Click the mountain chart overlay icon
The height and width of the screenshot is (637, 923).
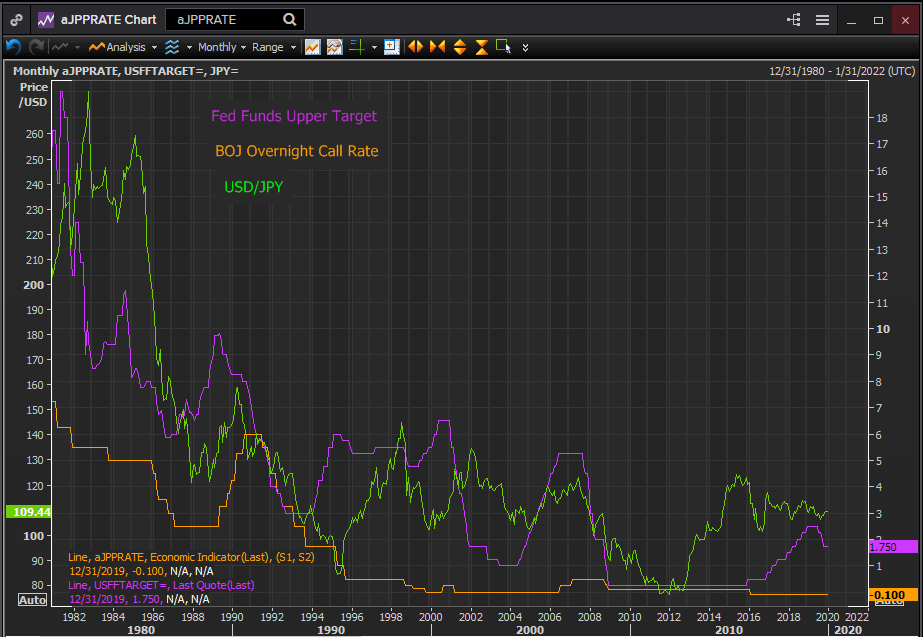point(334,46)
